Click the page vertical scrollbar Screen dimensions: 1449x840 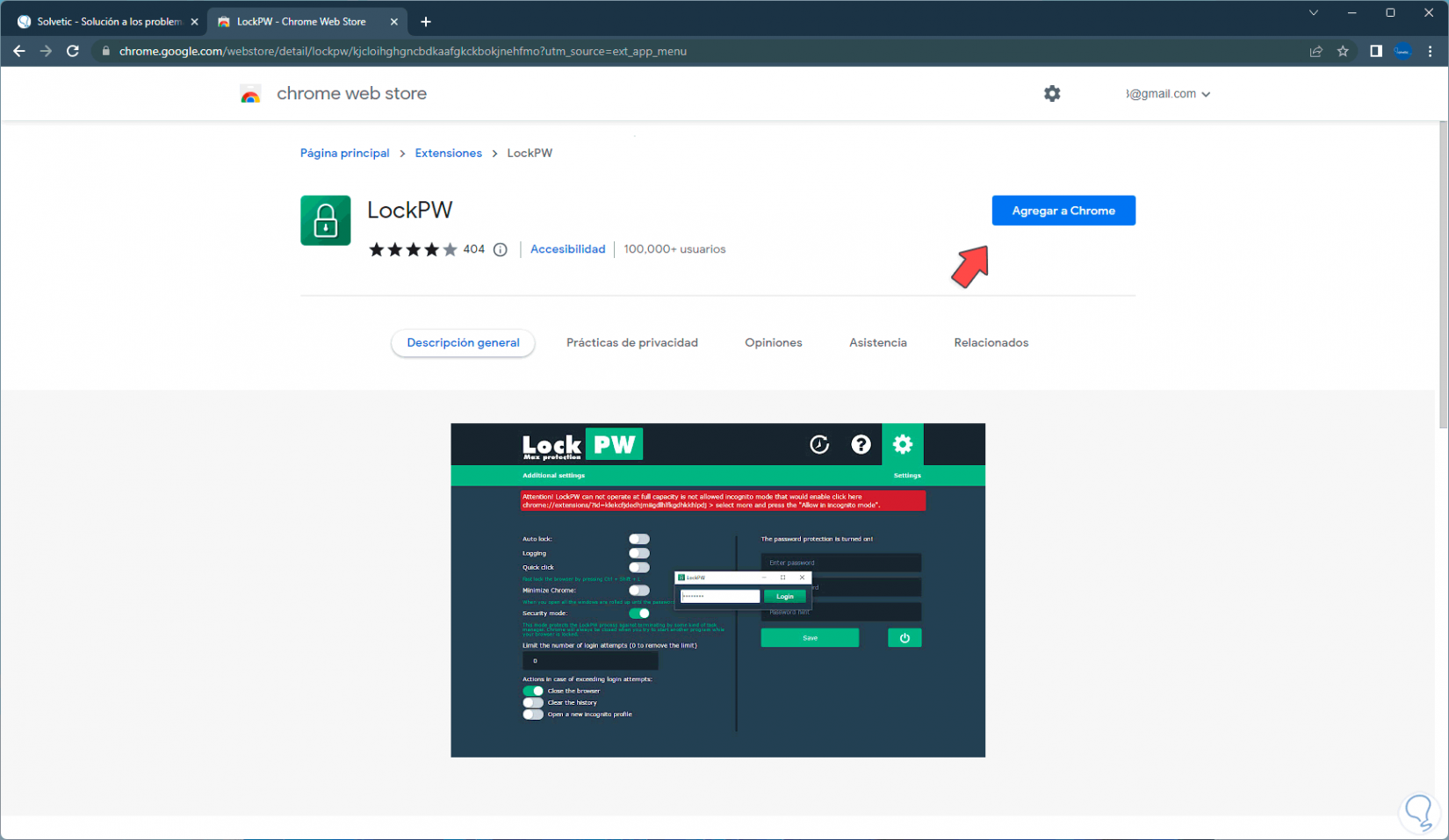pyautogui.click(x=1444, y=275)
